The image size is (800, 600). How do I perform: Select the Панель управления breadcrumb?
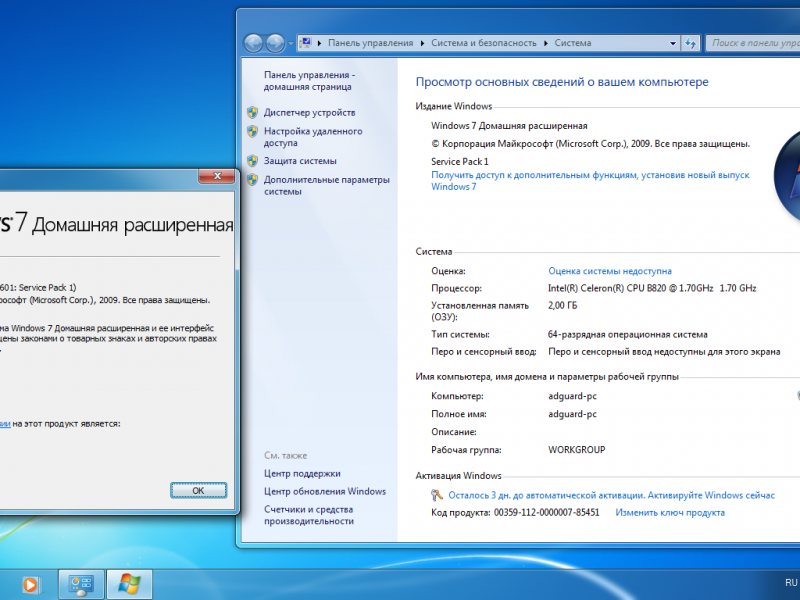pos(370,43)
